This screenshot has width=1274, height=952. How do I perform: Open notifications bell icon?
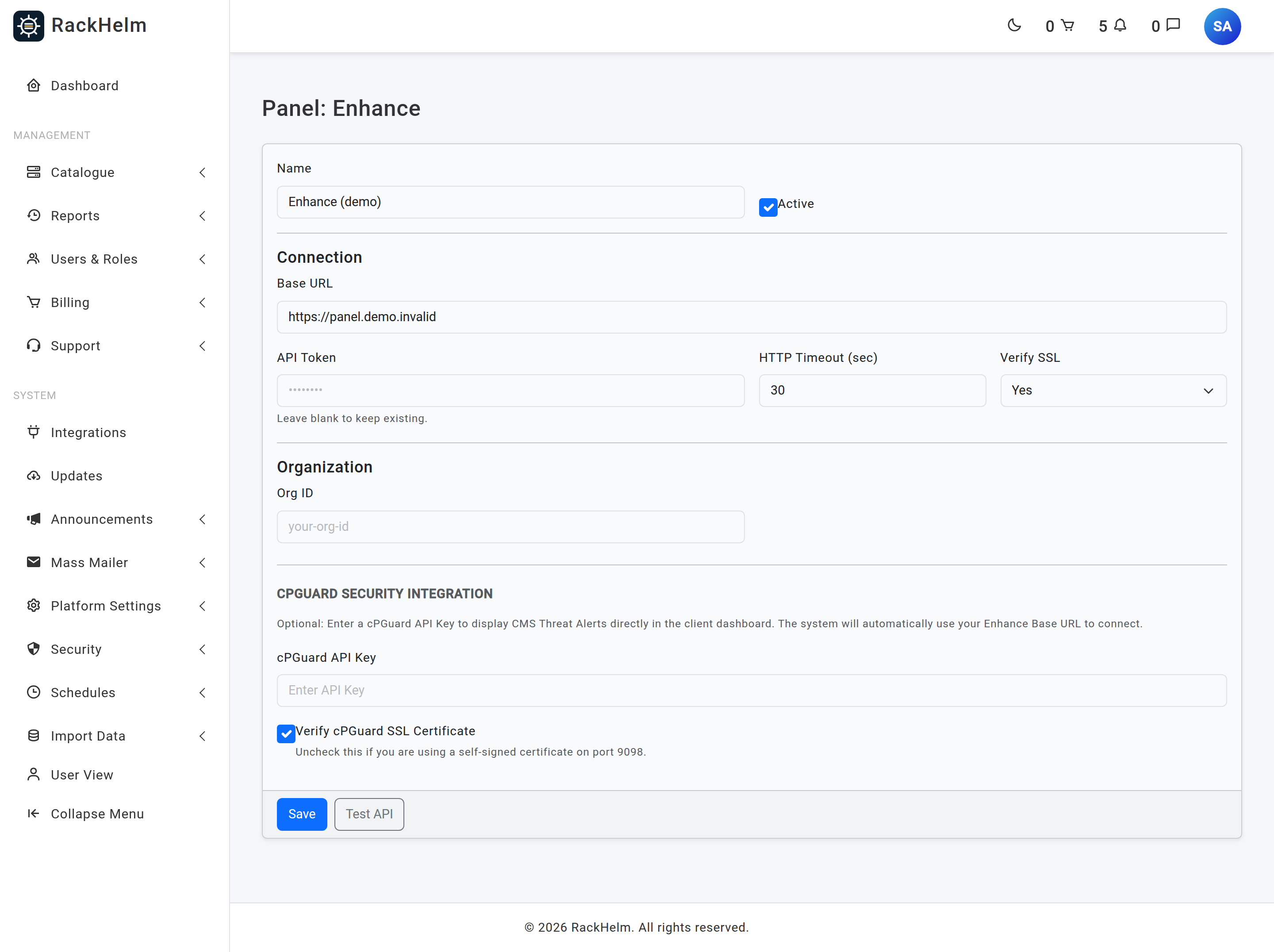coord(1120,25)
